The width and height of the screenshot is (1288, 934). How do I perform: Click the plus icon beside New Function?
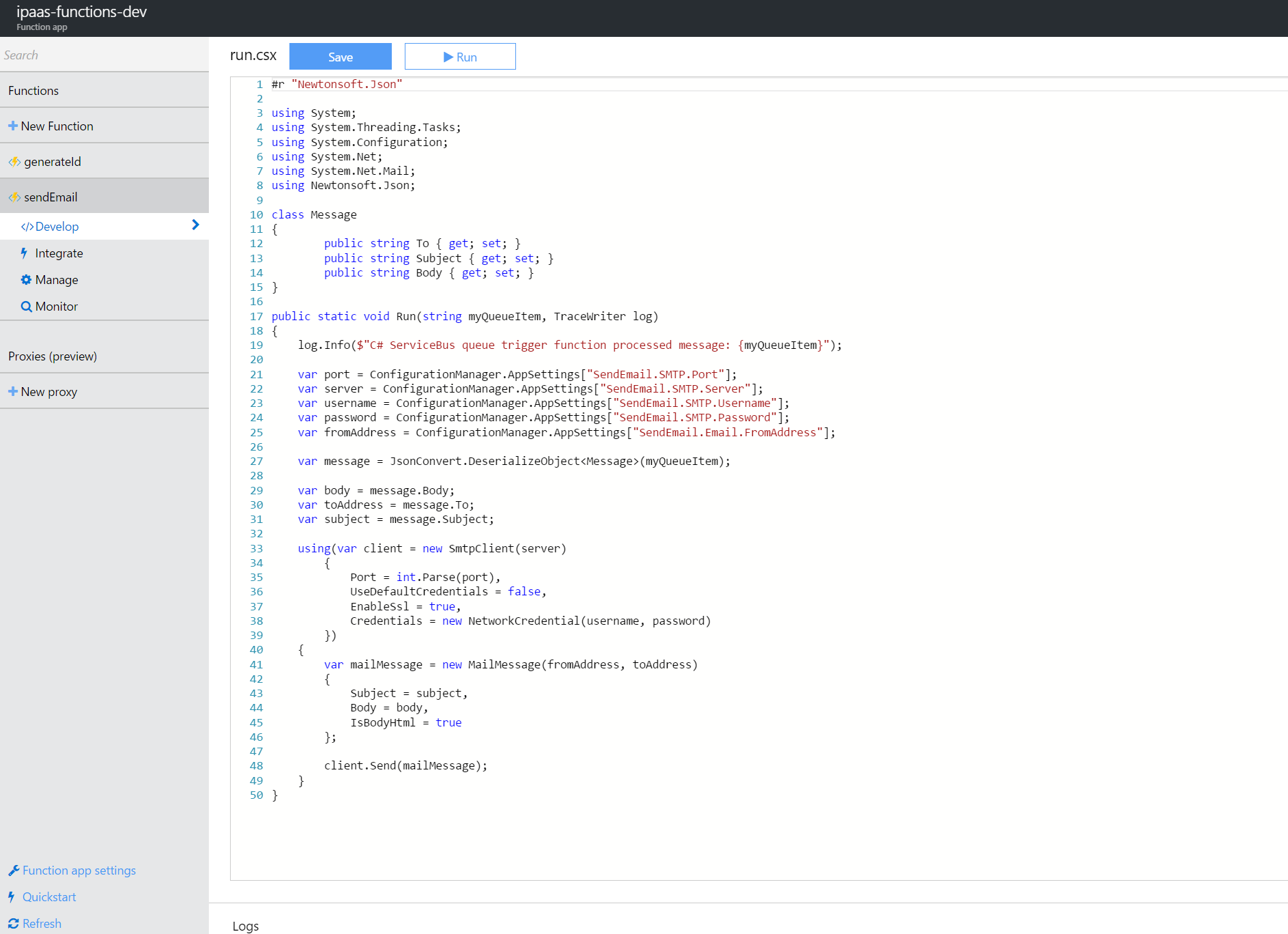point(13,126)
